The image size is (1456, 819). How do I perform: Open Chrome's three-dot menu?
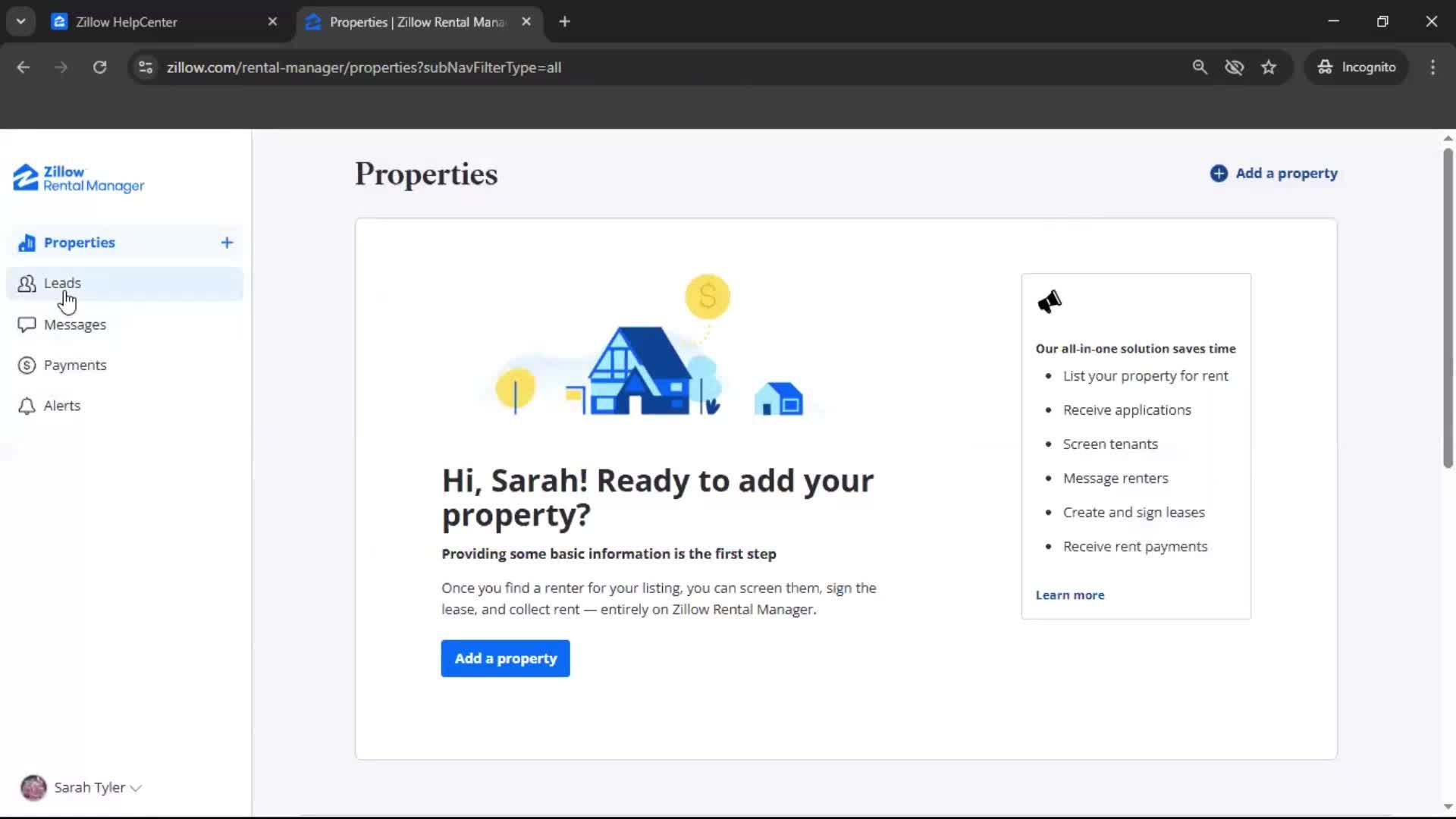(x=1432, y=67)
